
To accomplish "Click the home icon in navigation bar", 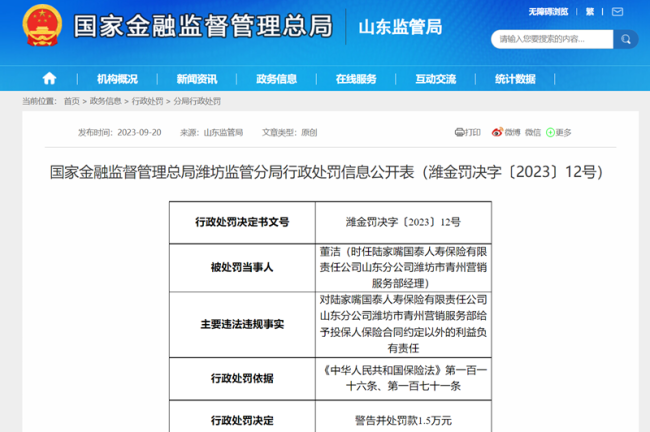I will [49, 79].
